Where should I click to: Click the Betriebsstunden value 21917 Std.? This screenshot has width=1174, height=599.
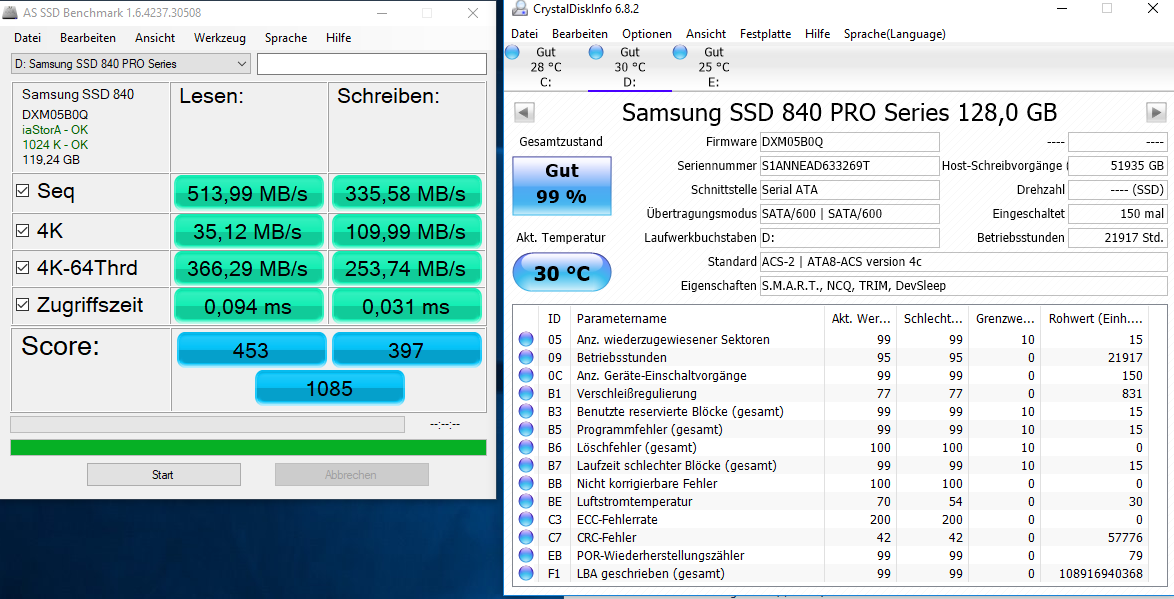(x=1118, y=237)
